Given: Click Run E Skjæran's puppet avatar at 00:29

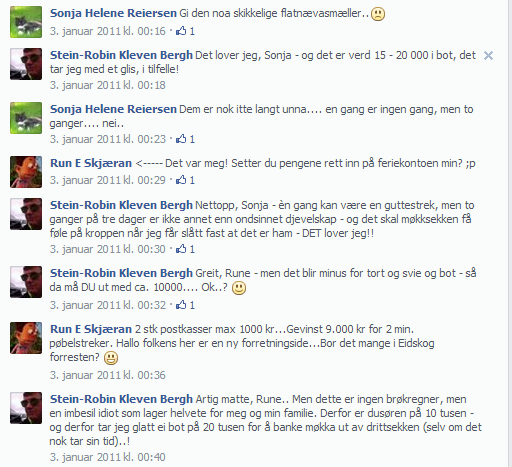Looking at the screenshot, I should [26, 172].
